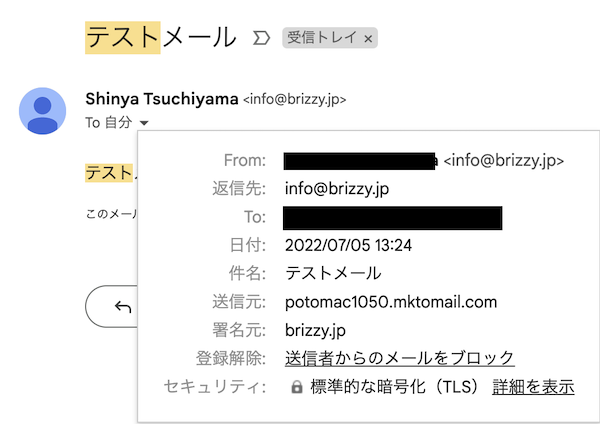Screen dimensions: 600x424
Task: Click the reply arrow button
Action: click(x=123, y=307)
